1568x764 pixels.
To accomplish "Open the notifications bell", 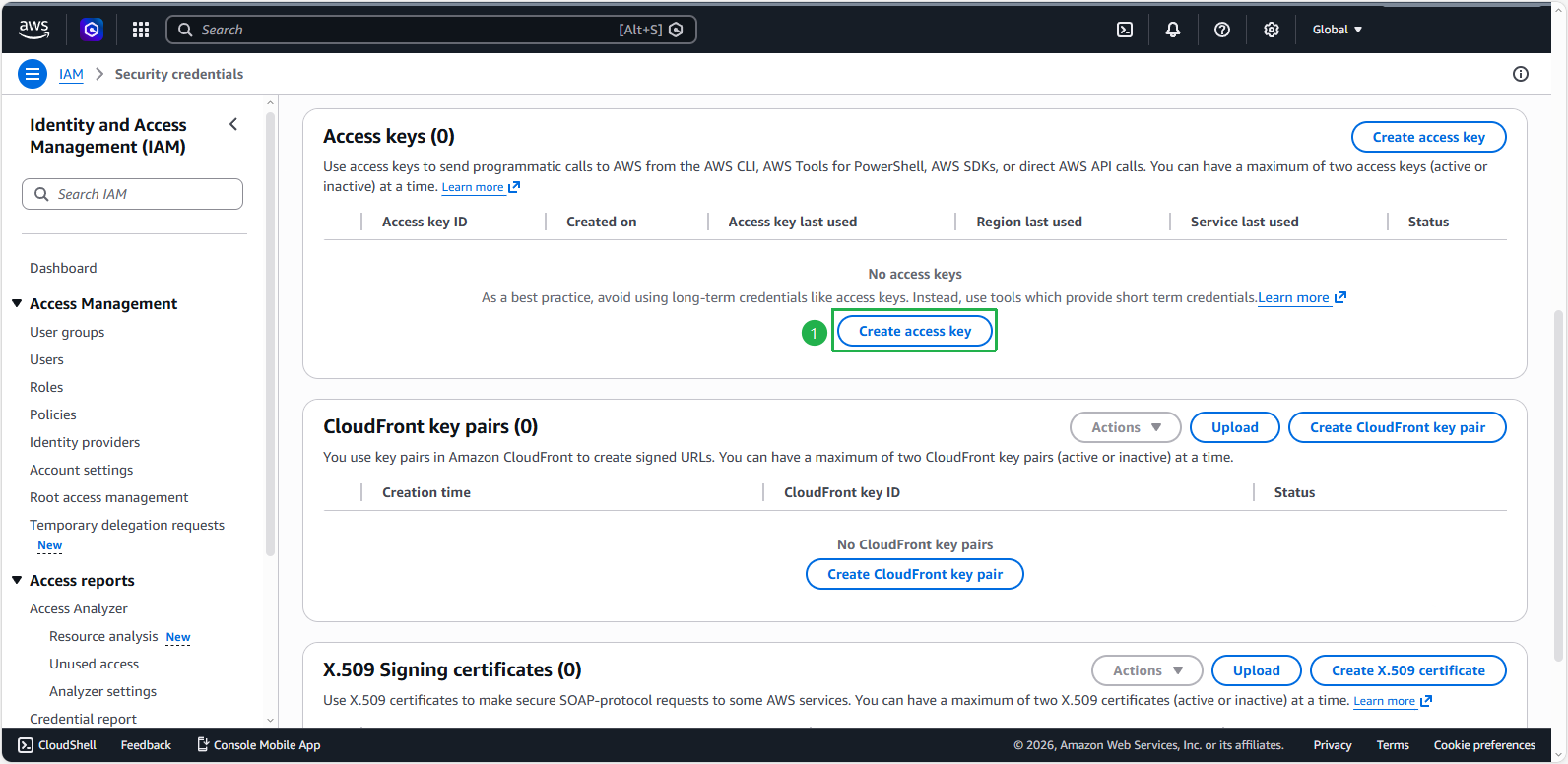I will (x=1173, y=30).
